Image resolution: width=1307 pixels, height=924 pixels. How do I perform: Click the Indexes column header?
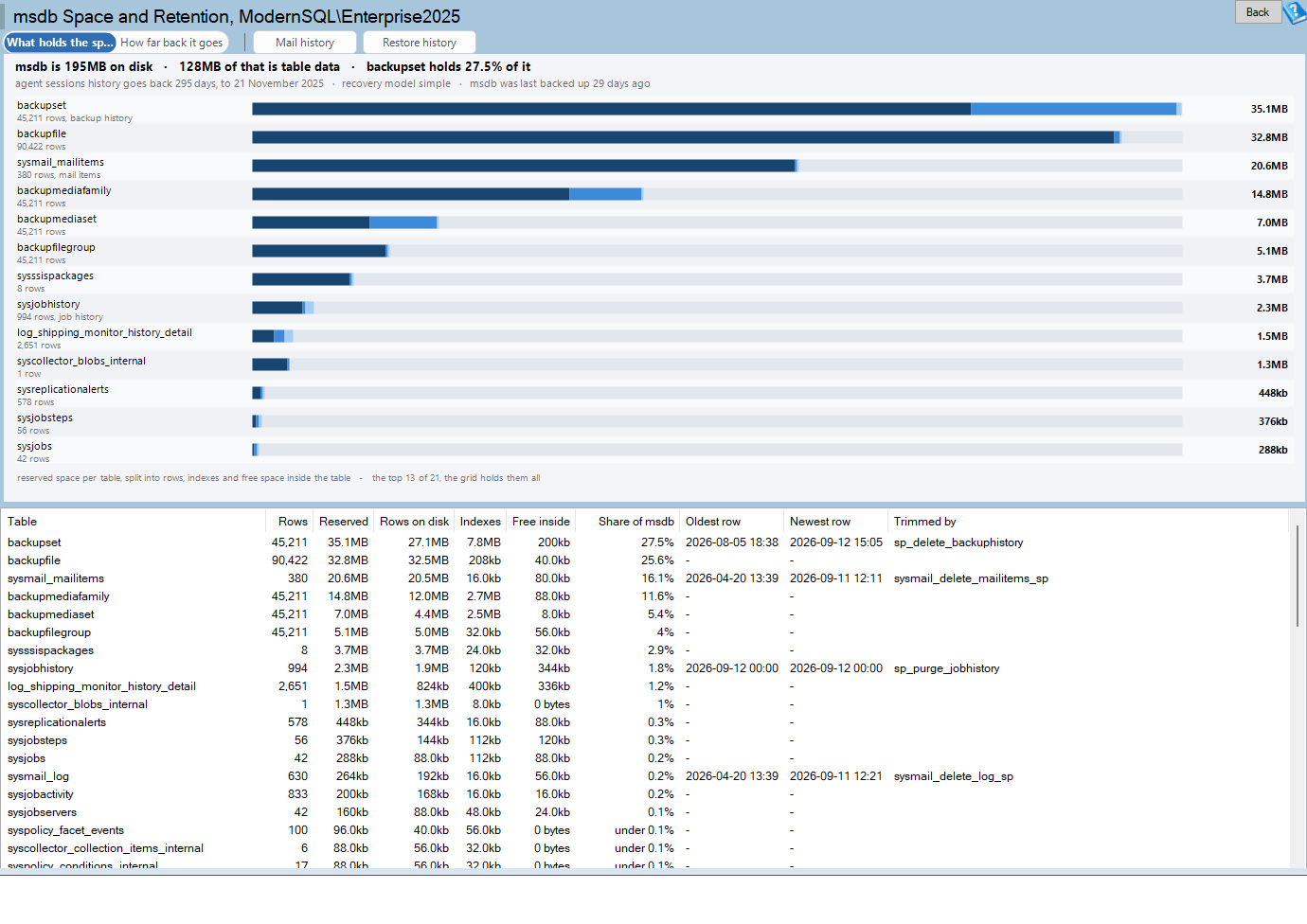pyautogui.click(x=480, y=522)
